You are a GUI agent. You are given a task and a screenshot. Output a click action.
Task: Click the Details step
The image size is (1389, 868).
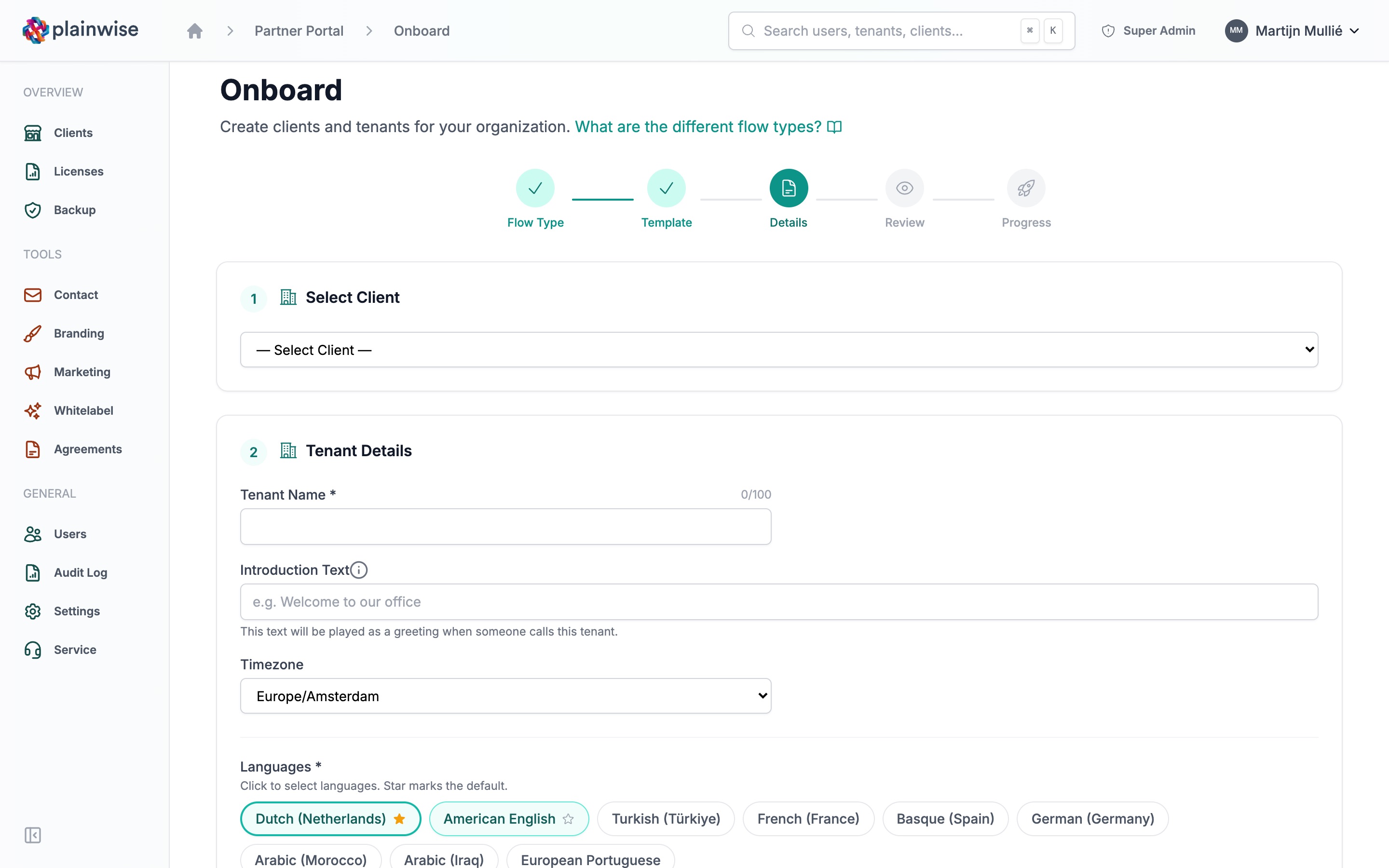(x=789, y=199)
